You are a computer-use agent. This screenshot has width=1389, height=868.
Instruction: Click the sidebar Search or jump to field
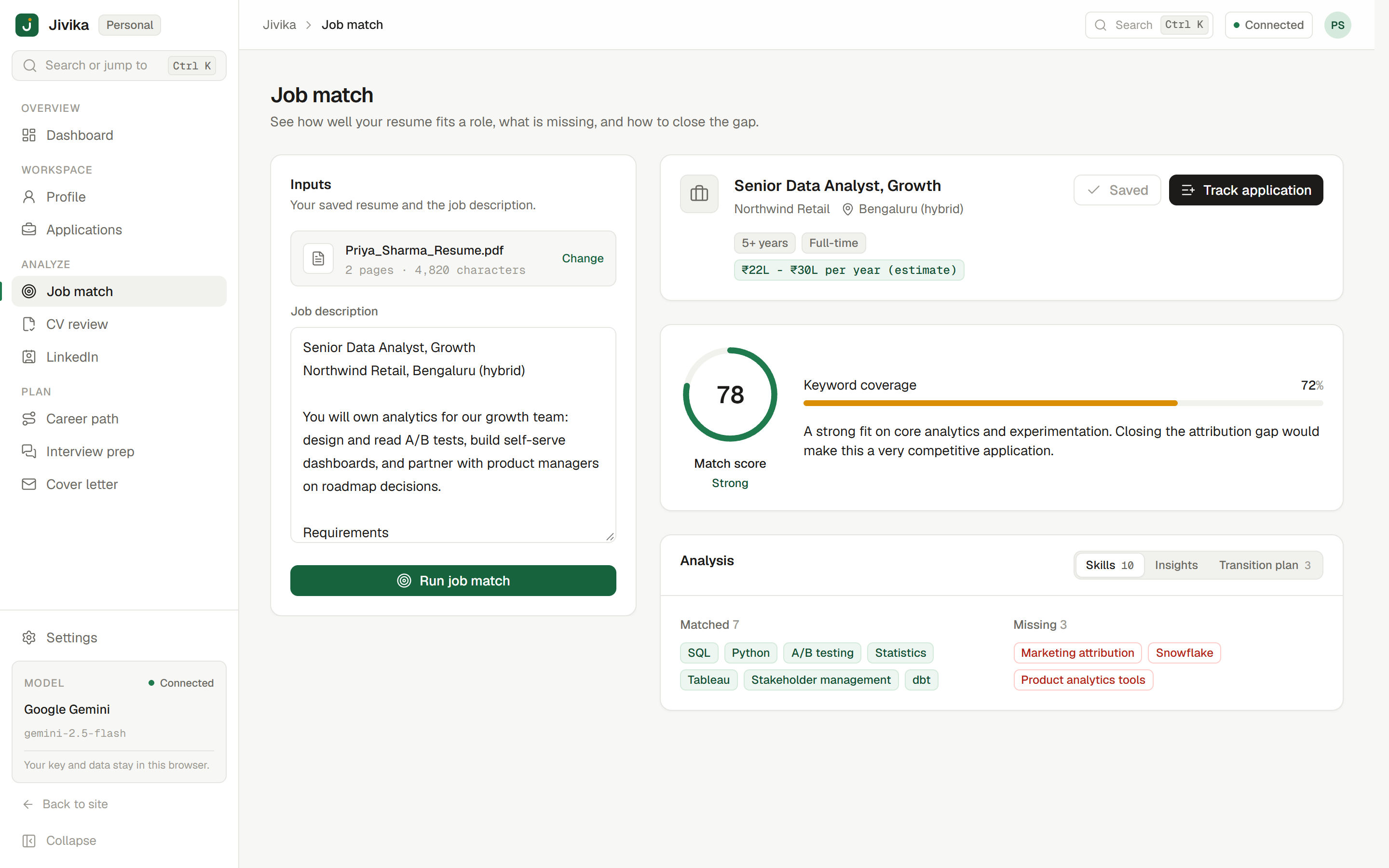point(119,66)
